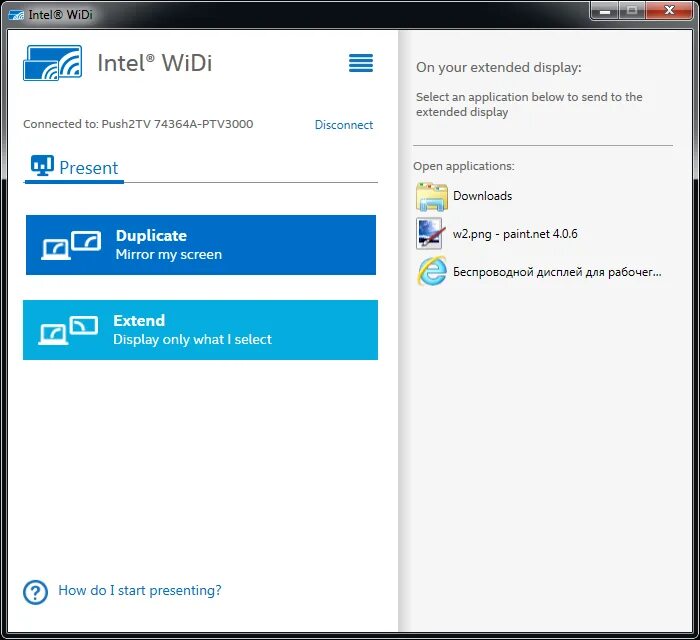Click the Disconnect link
This screenshot has height=640, width=700.
[x=344, y=125]
